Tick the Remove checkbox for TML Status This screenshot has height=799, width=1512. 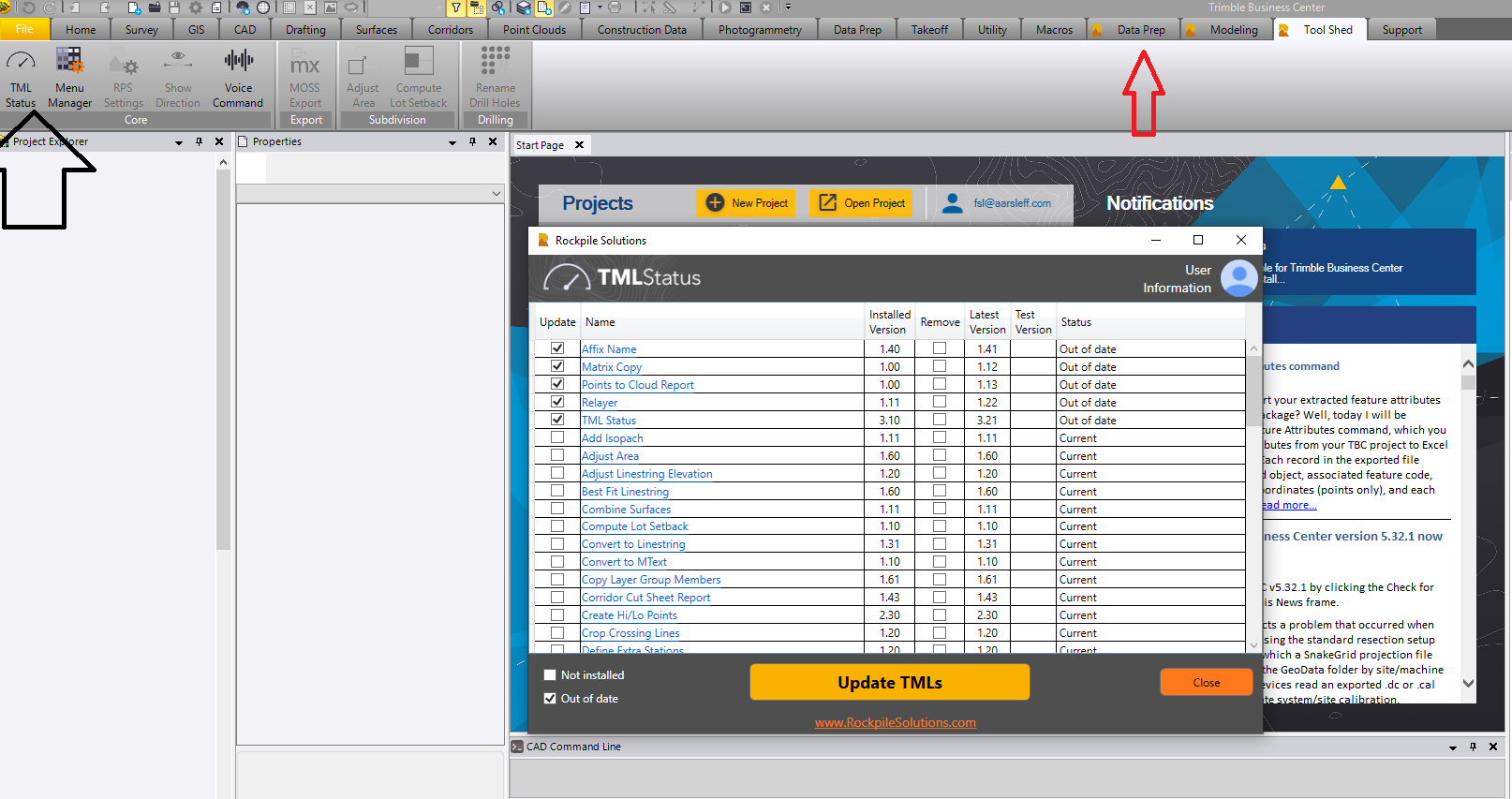coord(940,420)
